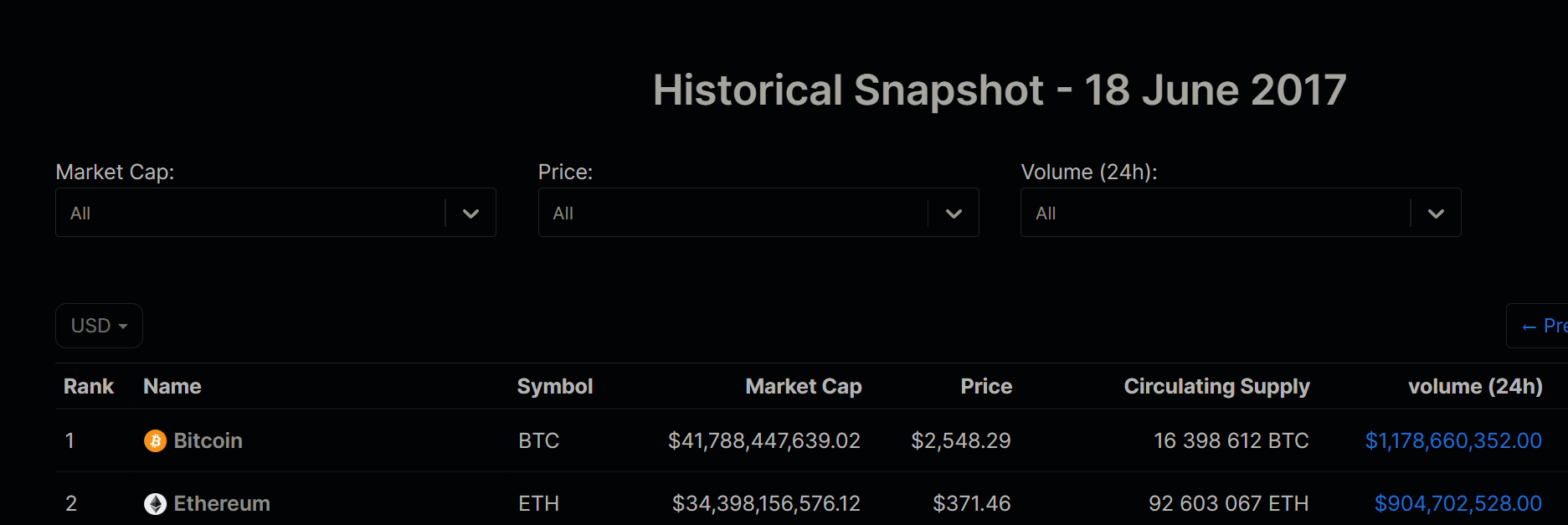Sort by the volume (24h) column header
The image size is (1568, 525).
pyautogui.click(x=1475, y=386)
